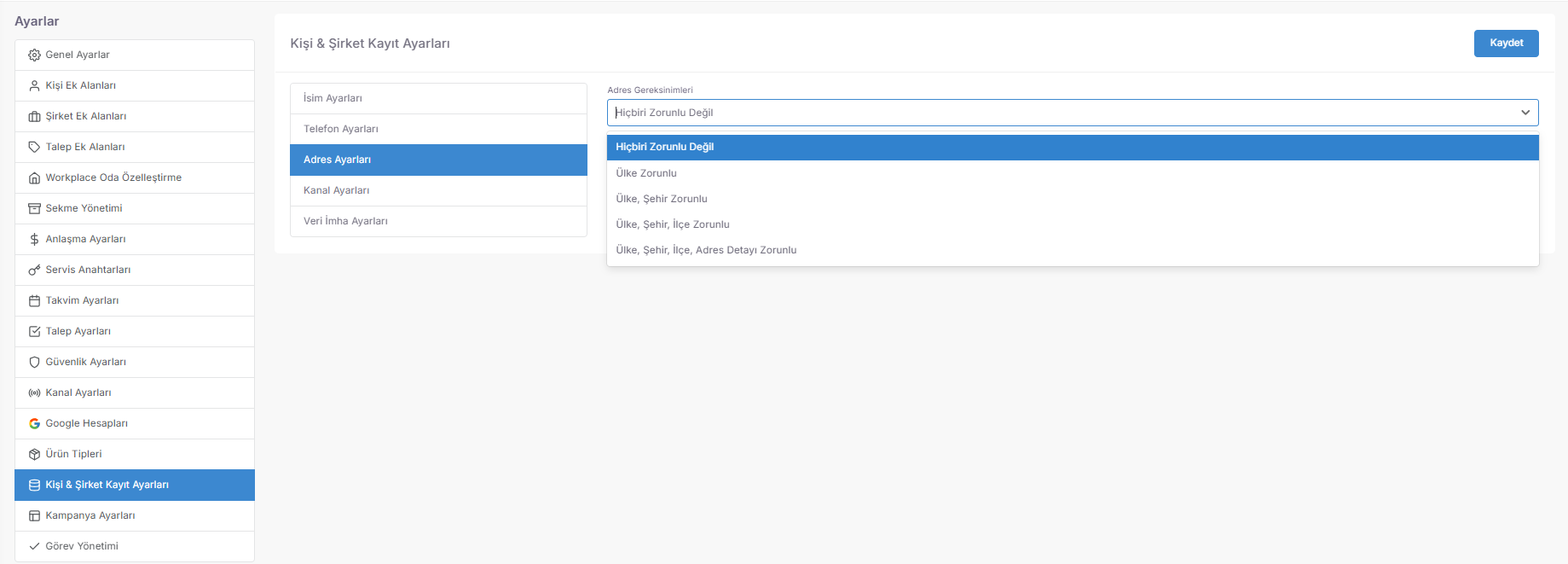1568x564 pixels.
Task: Click the checkmark icon beside Görev Yönetimi
Action: (x=34, y=546)
